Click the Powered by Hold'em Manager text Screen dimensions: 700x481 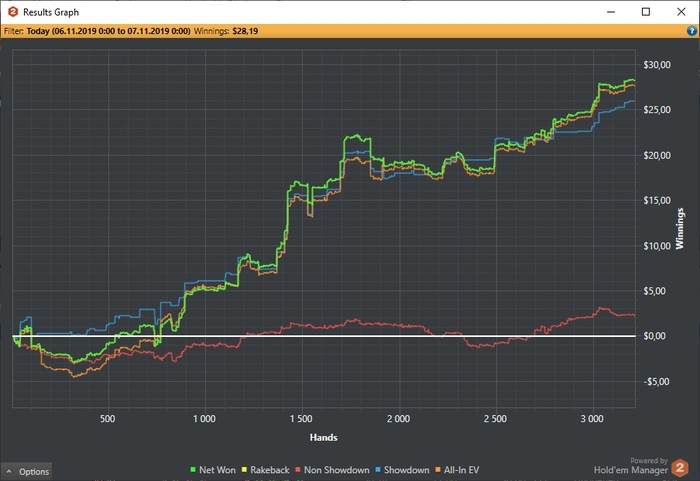click(631, 466)
